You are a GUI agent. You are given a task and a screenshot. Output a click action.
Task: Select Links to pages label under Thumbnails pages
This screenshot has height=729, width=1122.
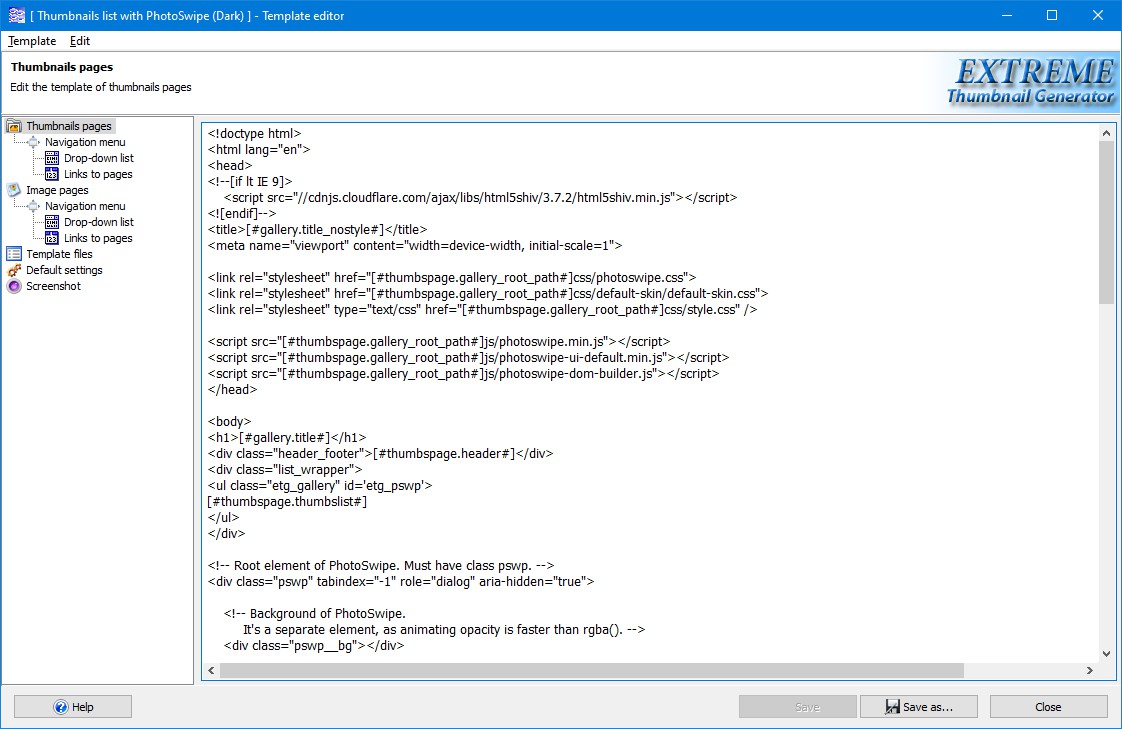tap(98, 174)
